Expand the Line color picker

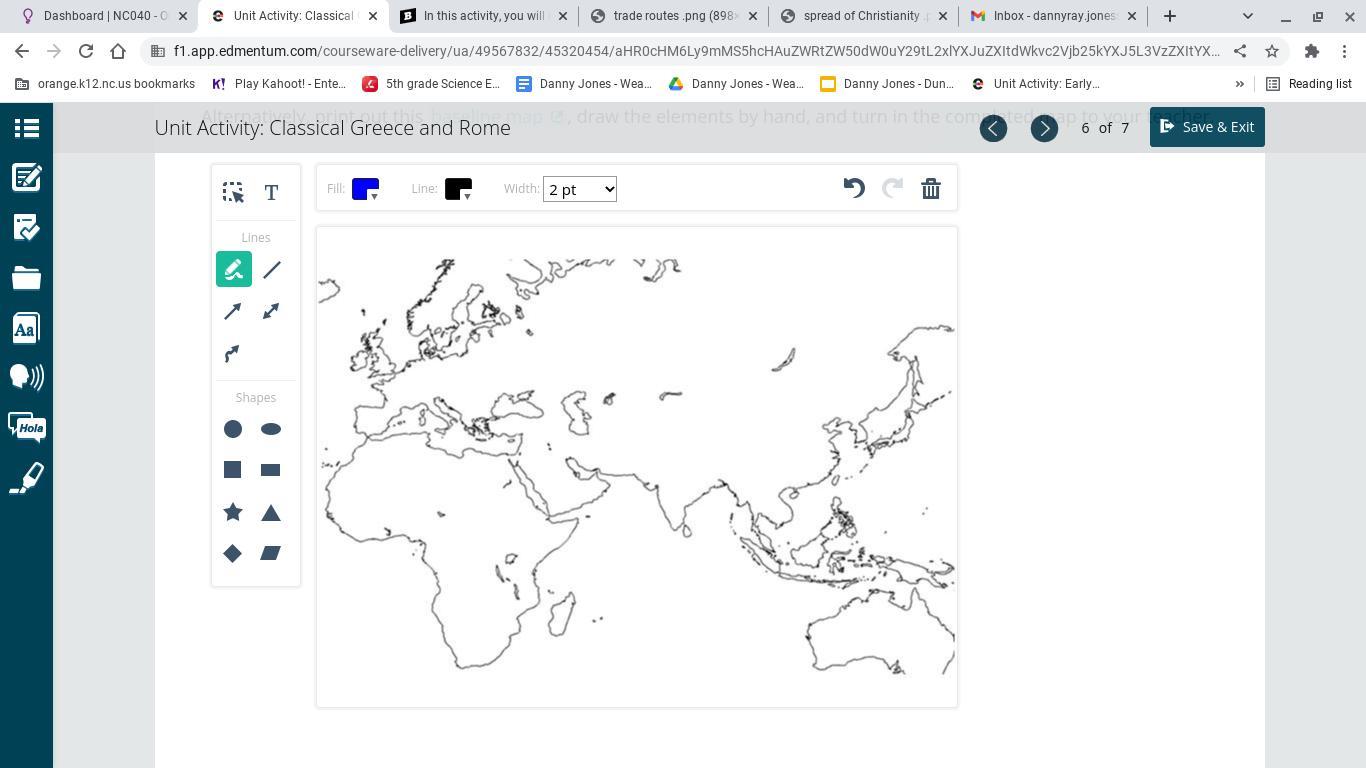pyautogui.click(x=458, y=189)
